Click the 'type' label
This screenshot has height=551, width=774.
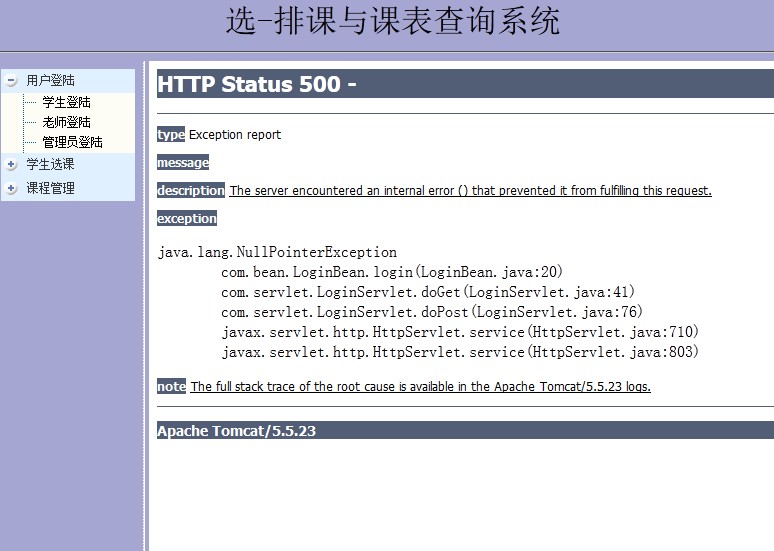[x=171, y=134]
